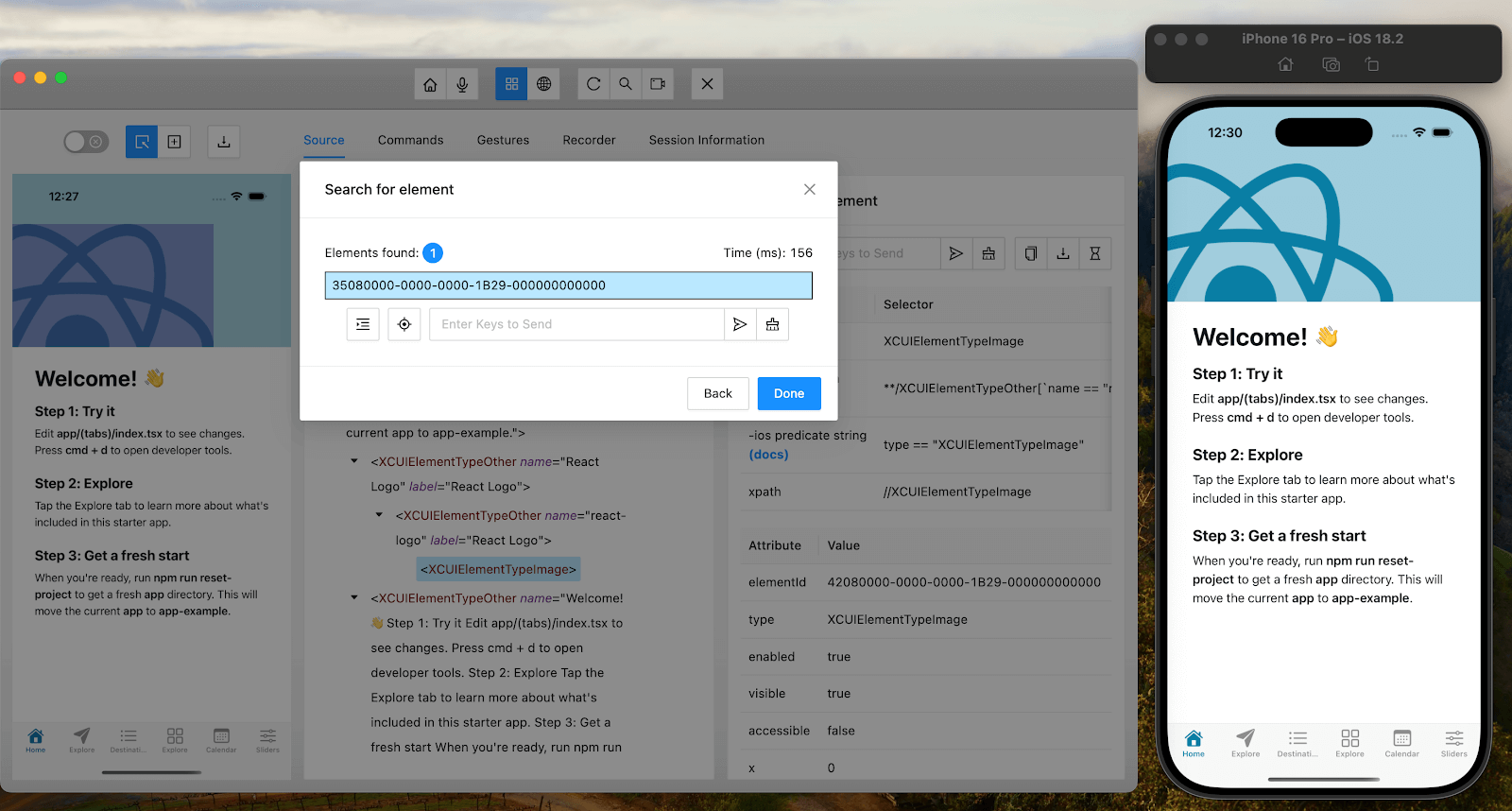This screenshot has width=1512, height=811.
Task: Open the predicate string docs link
Action: tap(768, 455)
